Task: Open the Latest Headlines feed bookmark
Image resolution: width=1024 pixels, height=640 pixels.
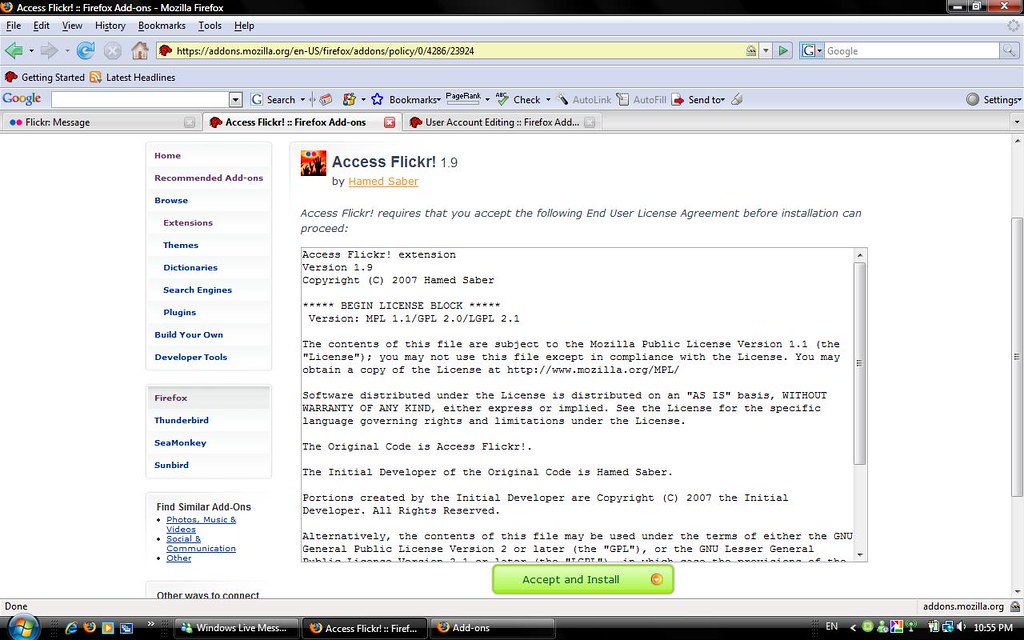Action: tap(133, 77)
